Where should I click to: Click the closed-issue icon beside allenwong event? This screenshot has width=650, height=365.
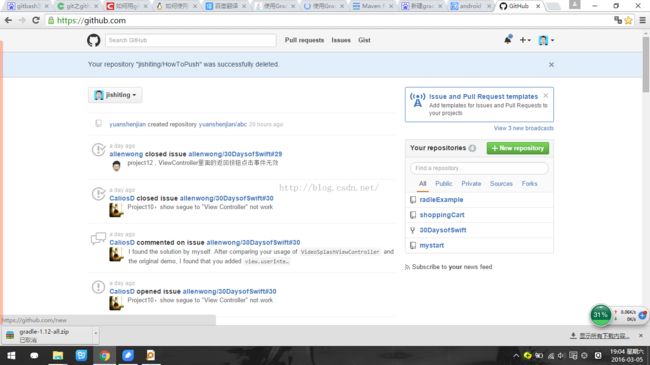pos(98,150)
